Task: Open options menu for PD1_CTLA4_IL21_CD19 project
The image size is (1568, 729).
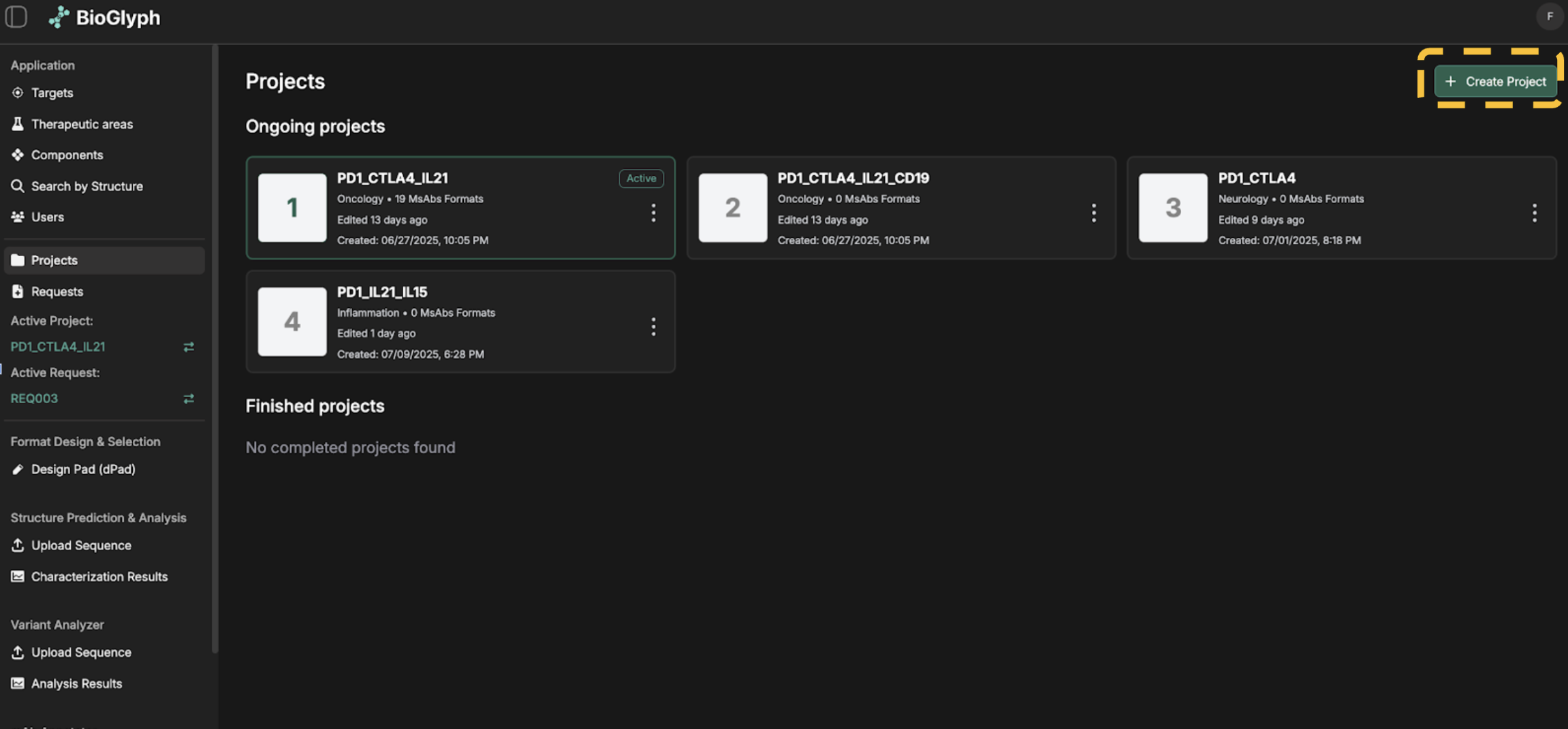Action: [x=1094, y=213]
